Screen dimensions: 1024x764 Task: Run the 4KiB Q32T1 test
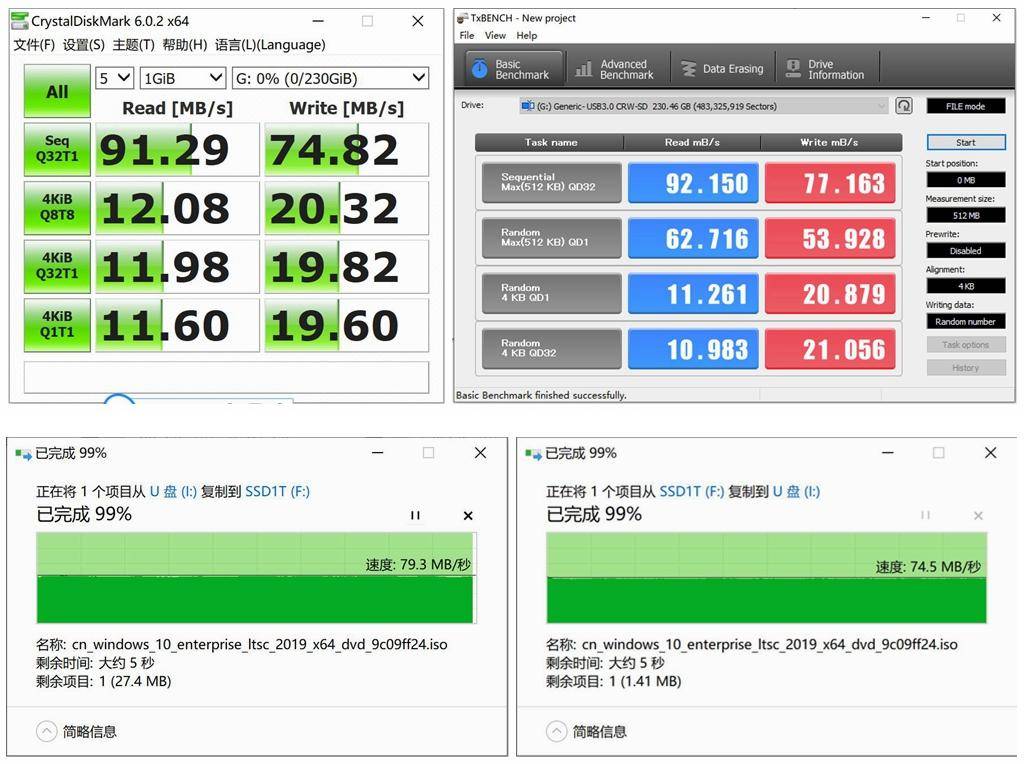click(x=57, y=266)
